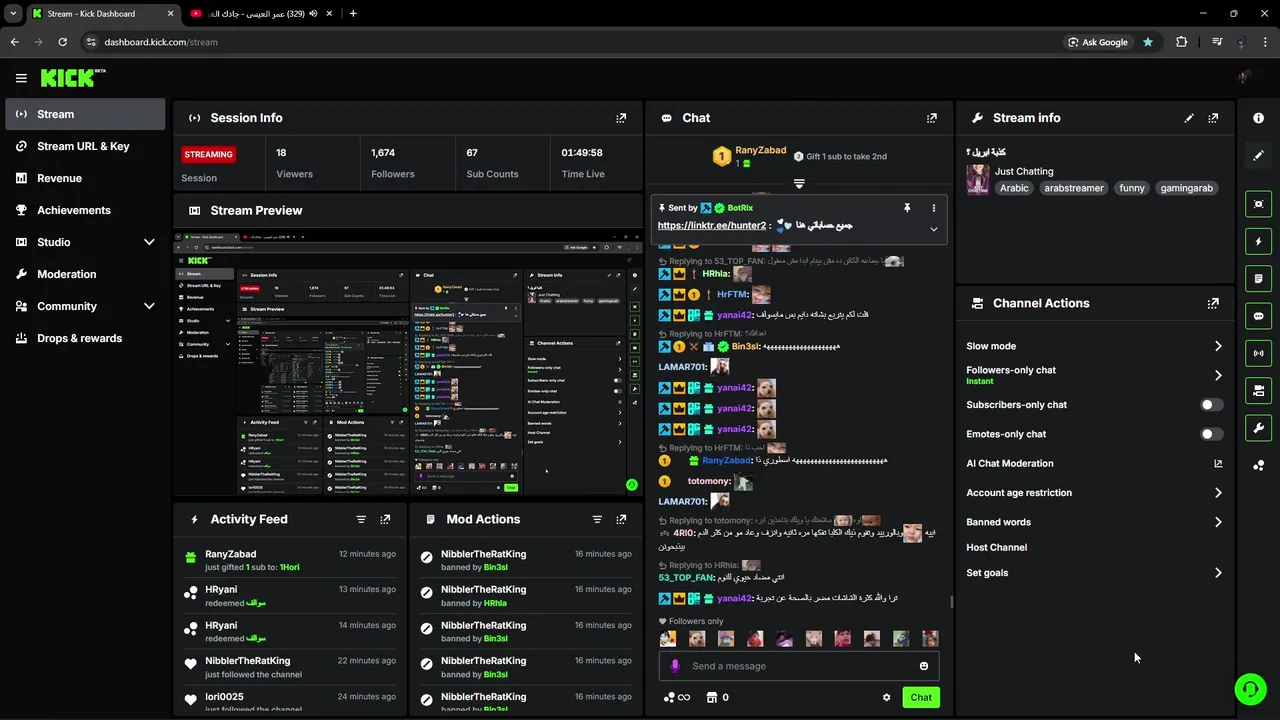Click the pin icon on the pinned message
The image size is (1280, 720).
click(x=907, y=208)
